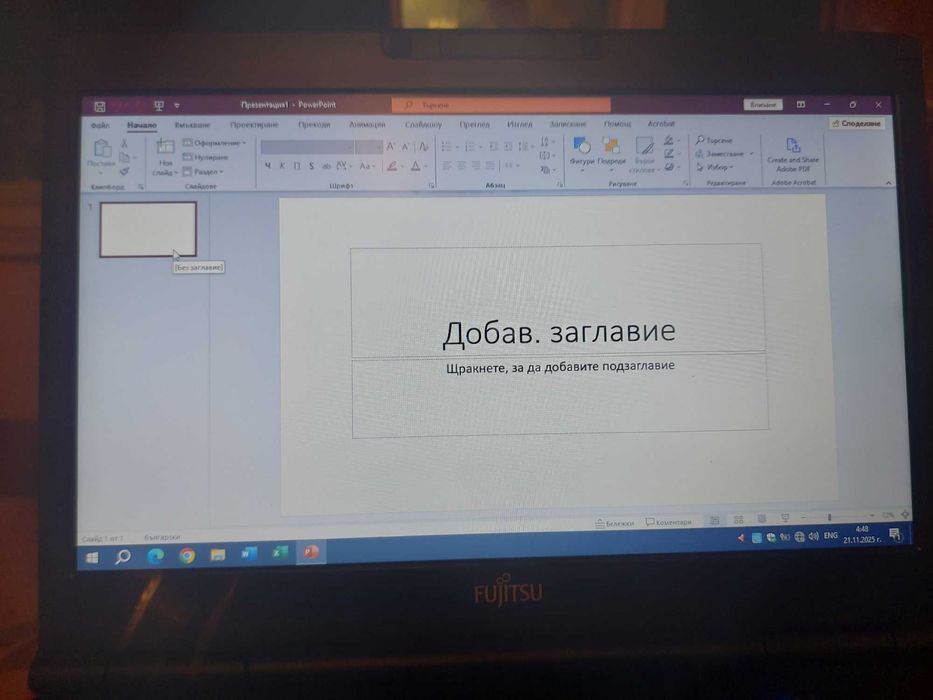The image size is (933, 700).
Task: Collapse the ribbon with chevron
Action: (x=888, y=183)
